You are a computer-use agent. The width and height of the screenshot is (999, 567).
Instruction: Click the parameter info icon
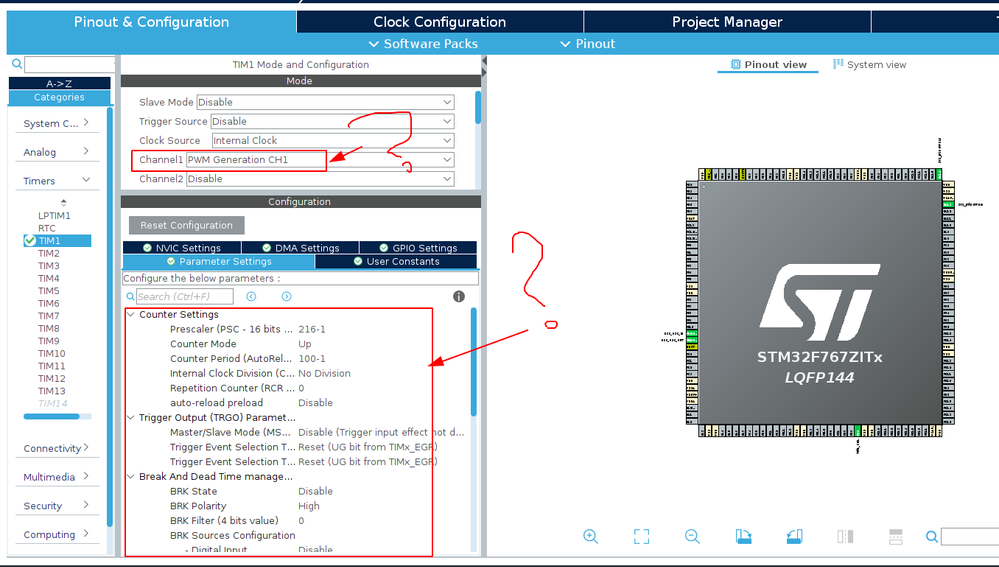[x=459, y=296]
